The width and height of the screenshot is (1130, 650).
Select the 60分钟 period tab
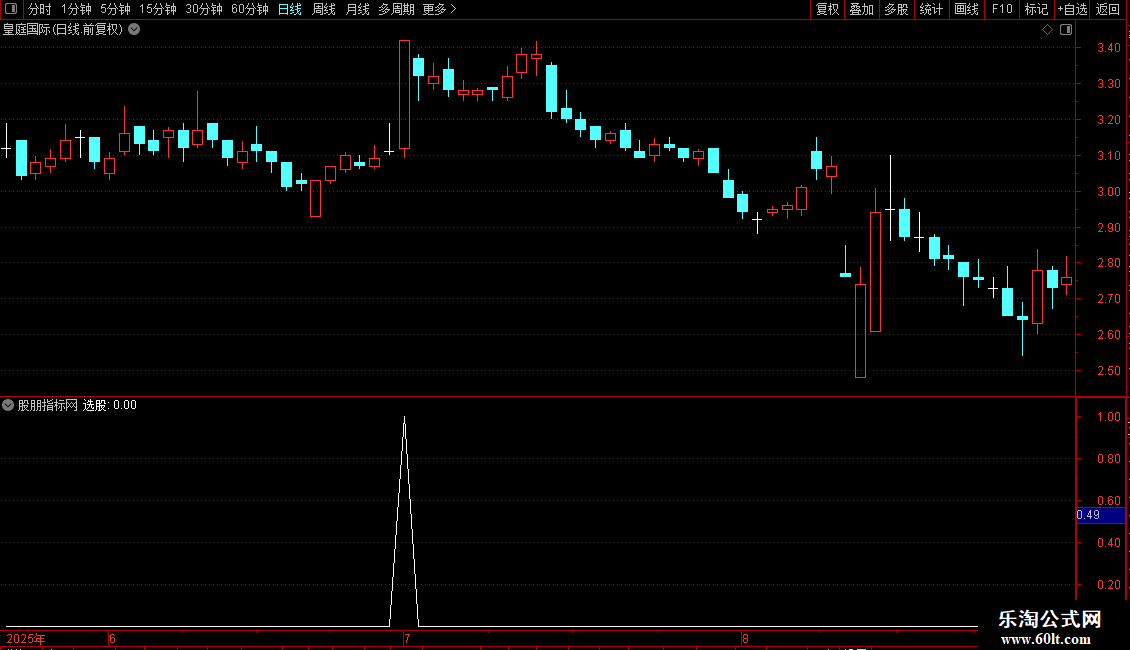(249, 9)
